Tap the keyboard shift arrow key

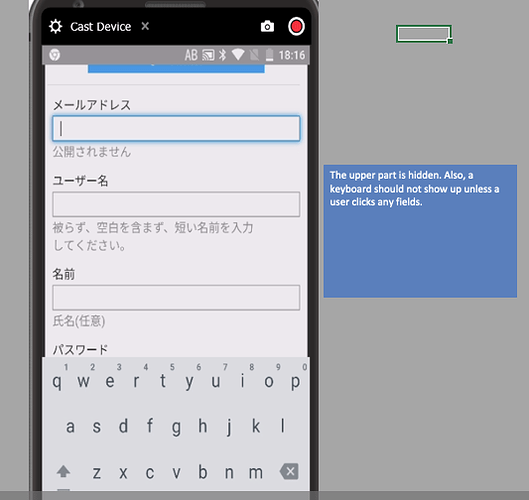(63, 471)
